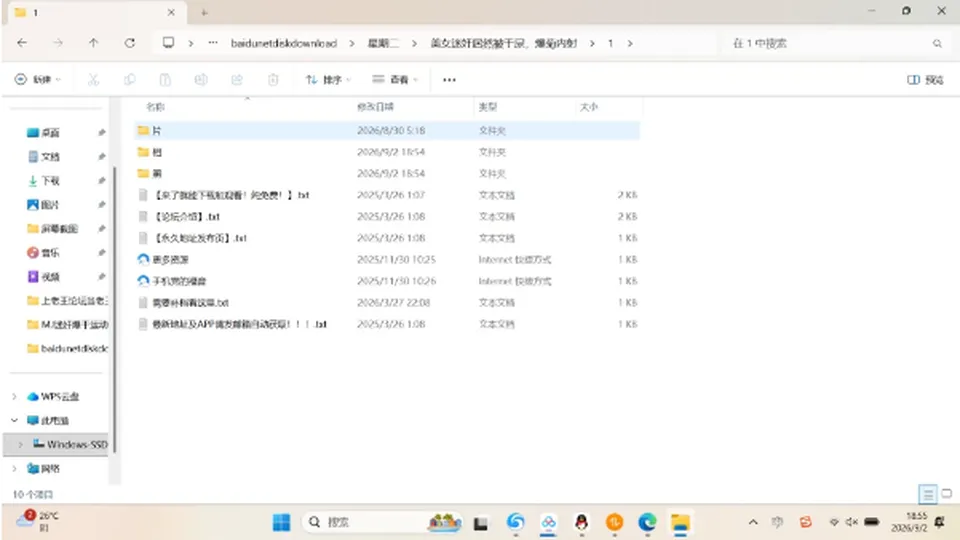Viewport: 960px width, 540px height.
Task: Navigate to baidunetdiskdownload in the breadcrumb
Action: (x=283, y=43)
